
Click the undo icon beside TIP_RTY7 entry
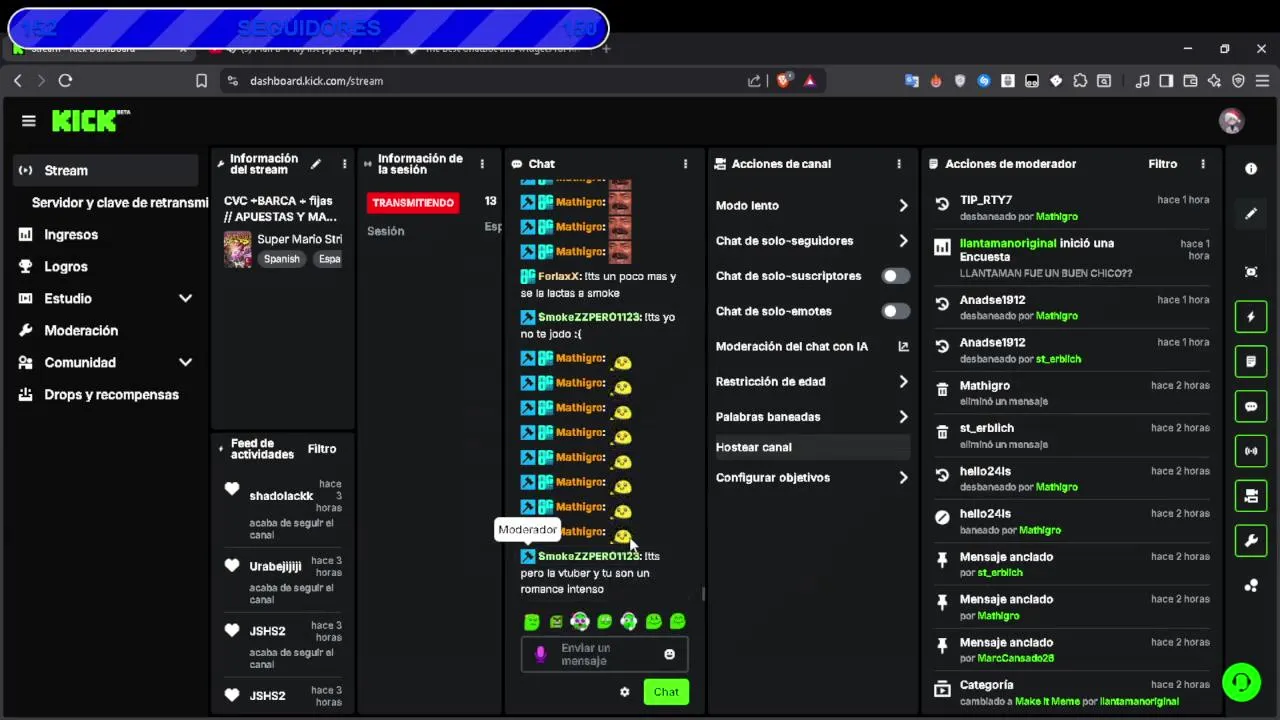(942, 204)
